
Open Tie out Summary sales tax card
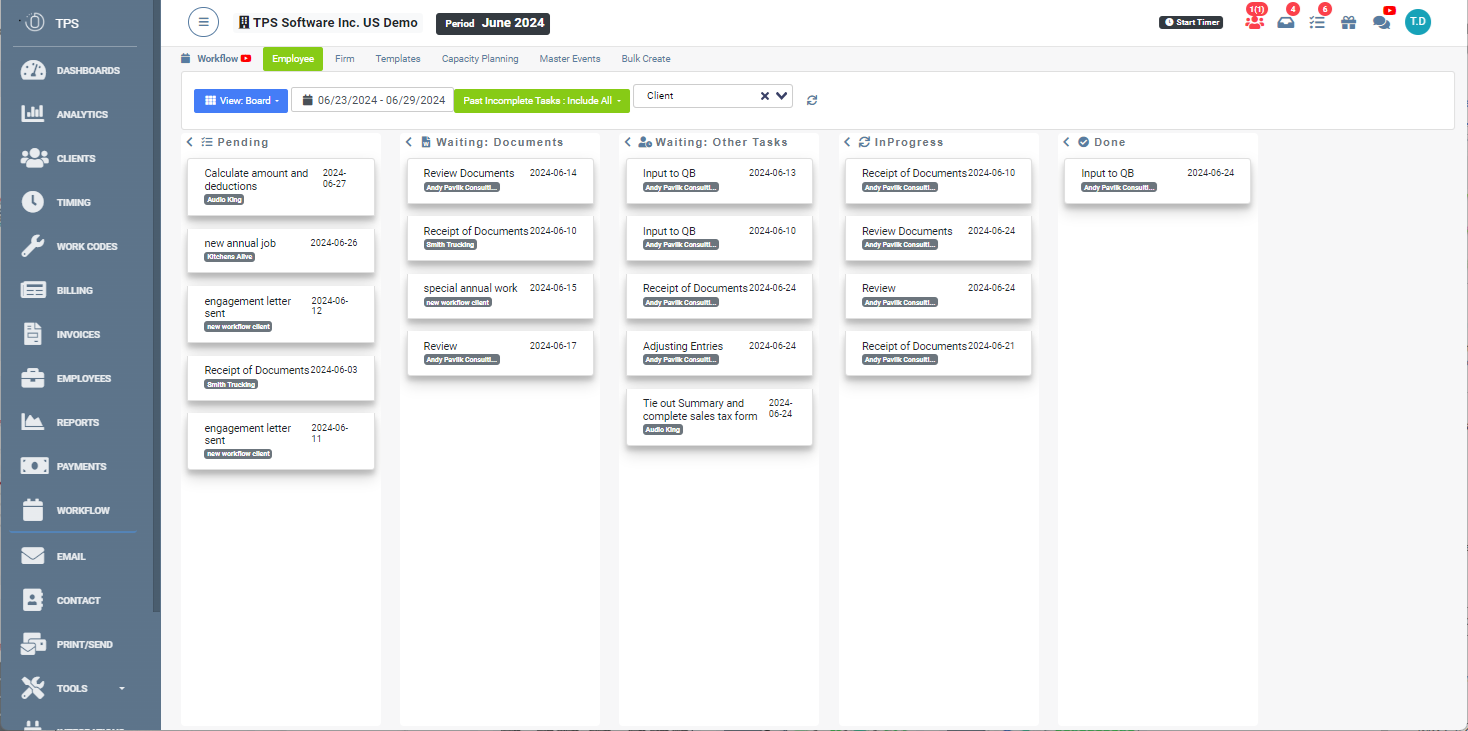(x=719, y=417)
